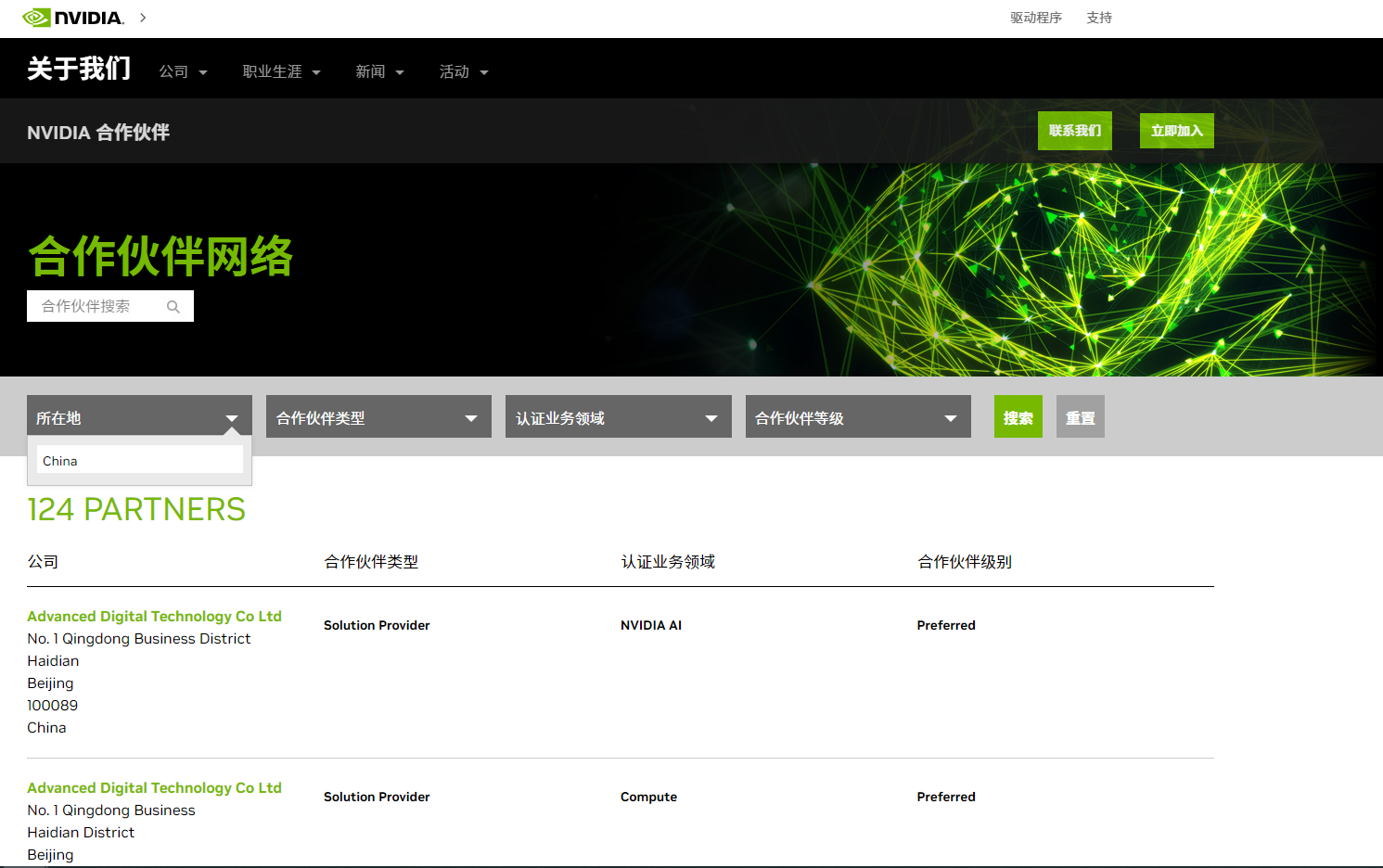Image resolution: width=1383 pixels, height=868 pixels.
Task: Expand the 职业生涯 menu
Action: 282,71
